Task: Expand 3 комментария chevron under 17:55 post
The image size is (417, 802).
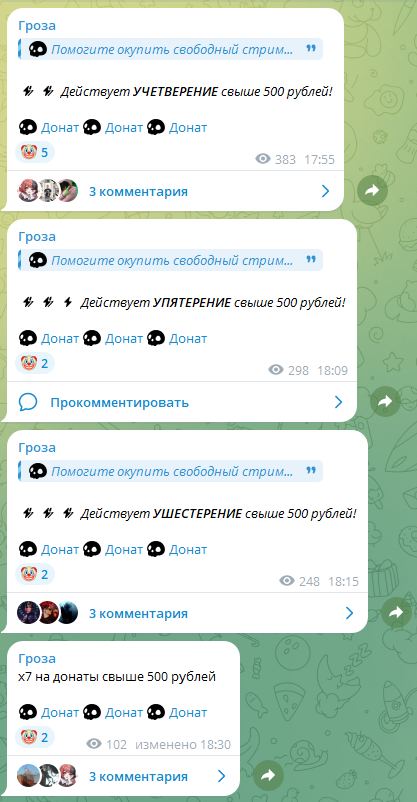Action: click(325, 191)
